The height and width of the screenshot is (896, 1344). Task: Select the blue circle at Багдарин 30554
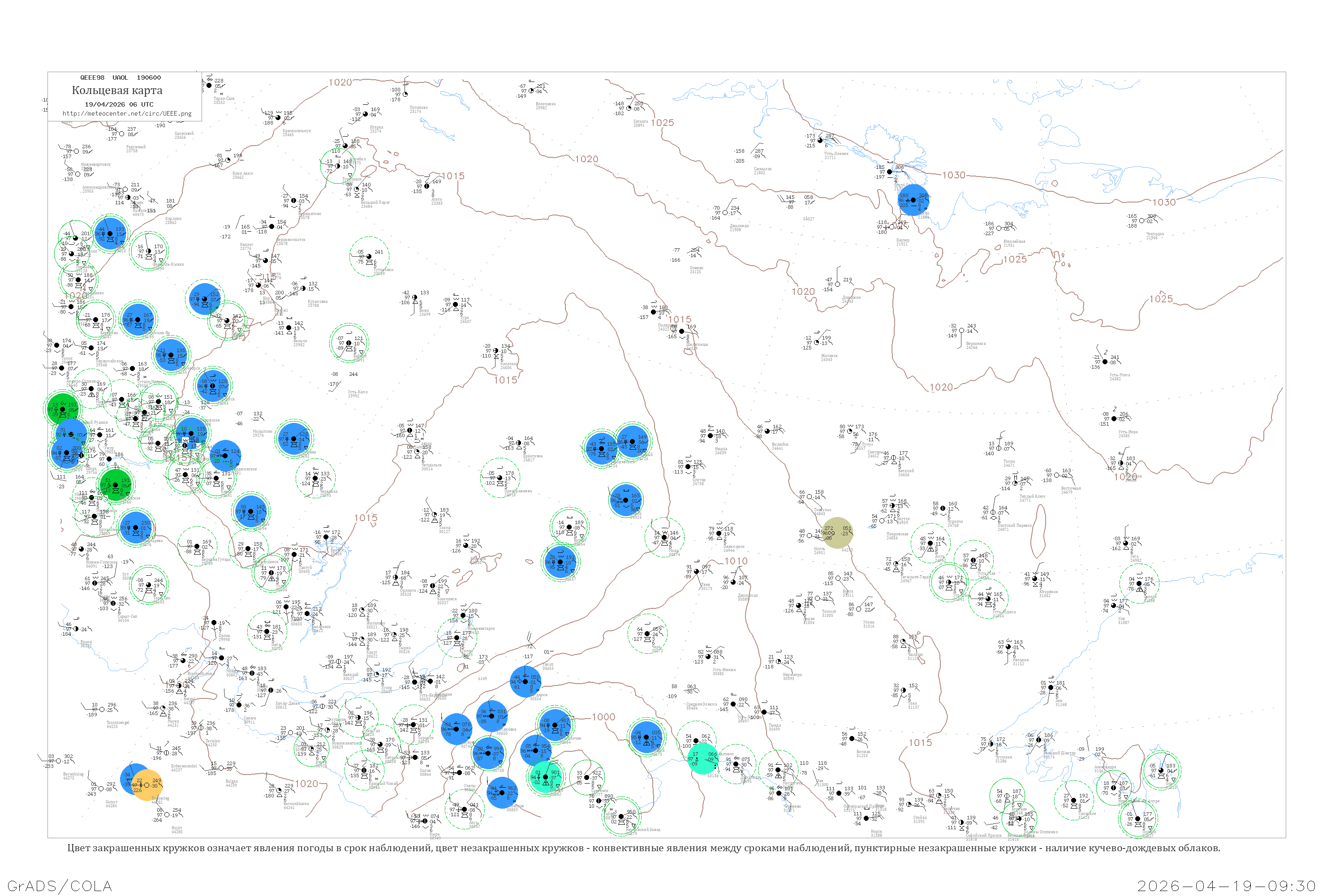coord(525,681)
